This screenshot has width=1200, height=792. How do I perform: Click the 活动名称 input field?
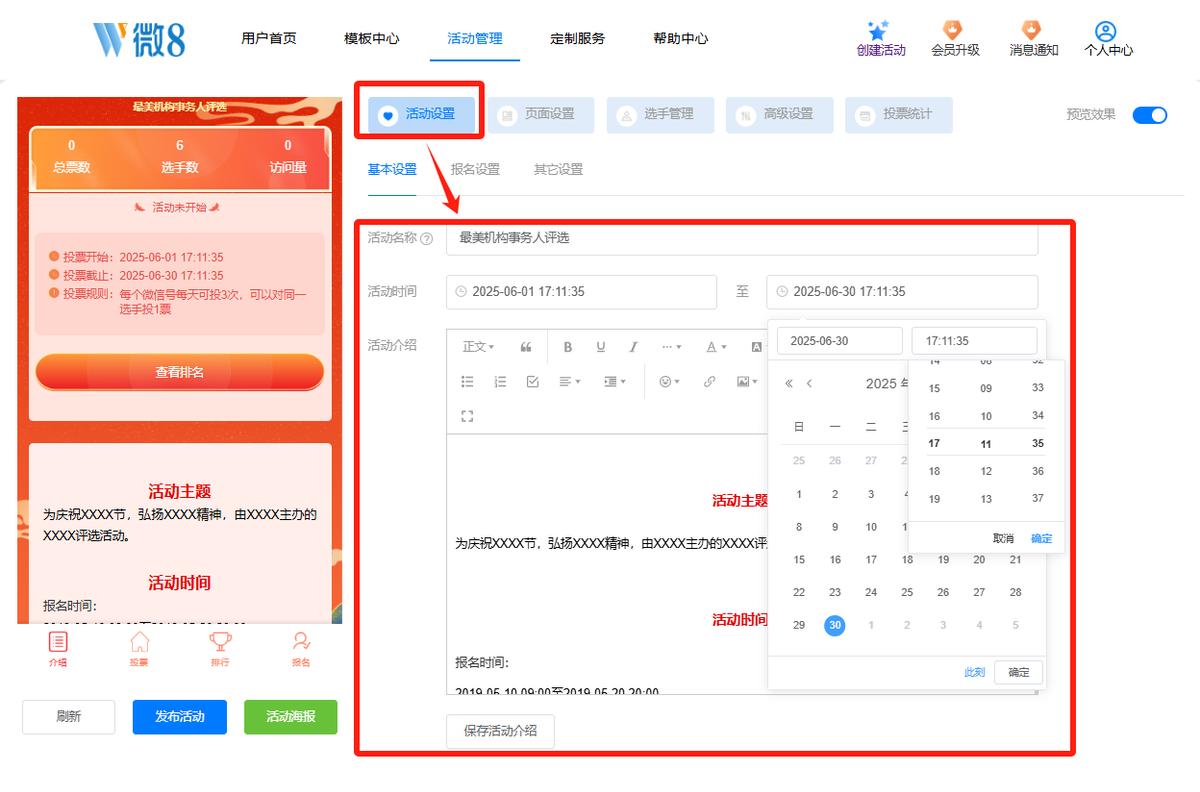(742, 238)
